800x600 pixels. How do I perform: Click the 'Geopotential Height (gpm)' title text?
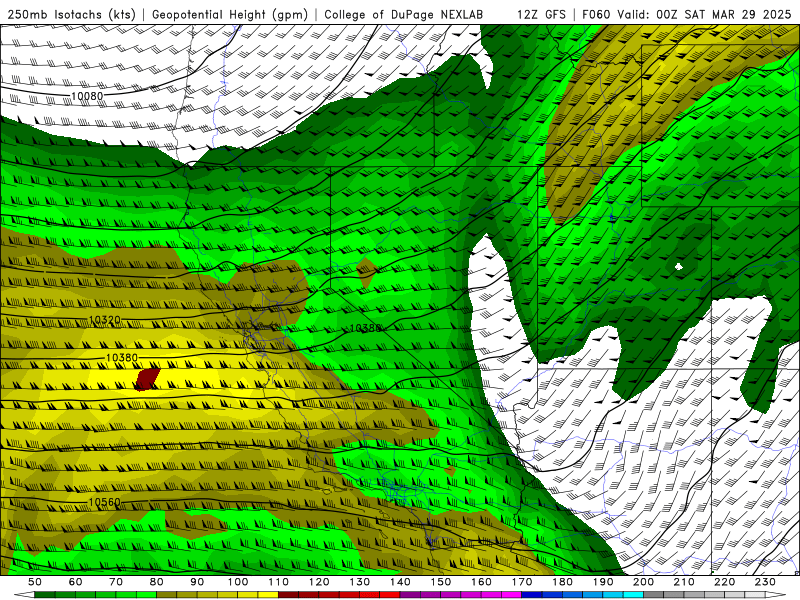click(230, 14)
